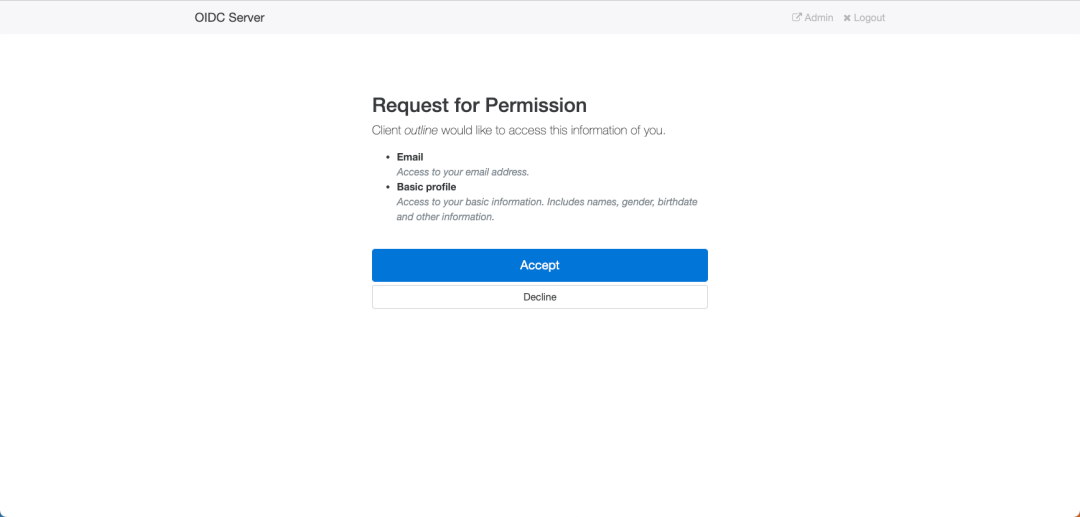Open the Admin link in navbar
Screen dimensions: 1080x517
(x=813, y=18)
